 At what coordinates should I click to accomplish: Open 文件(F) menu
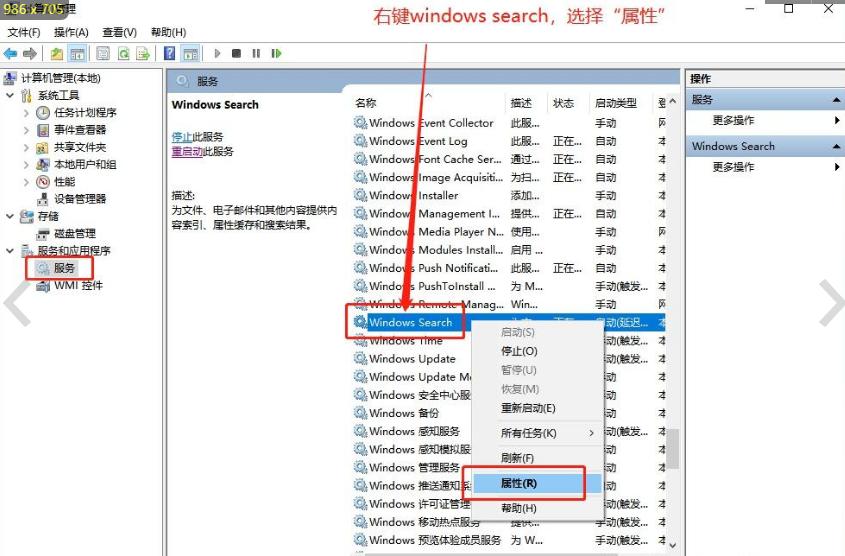24,32
